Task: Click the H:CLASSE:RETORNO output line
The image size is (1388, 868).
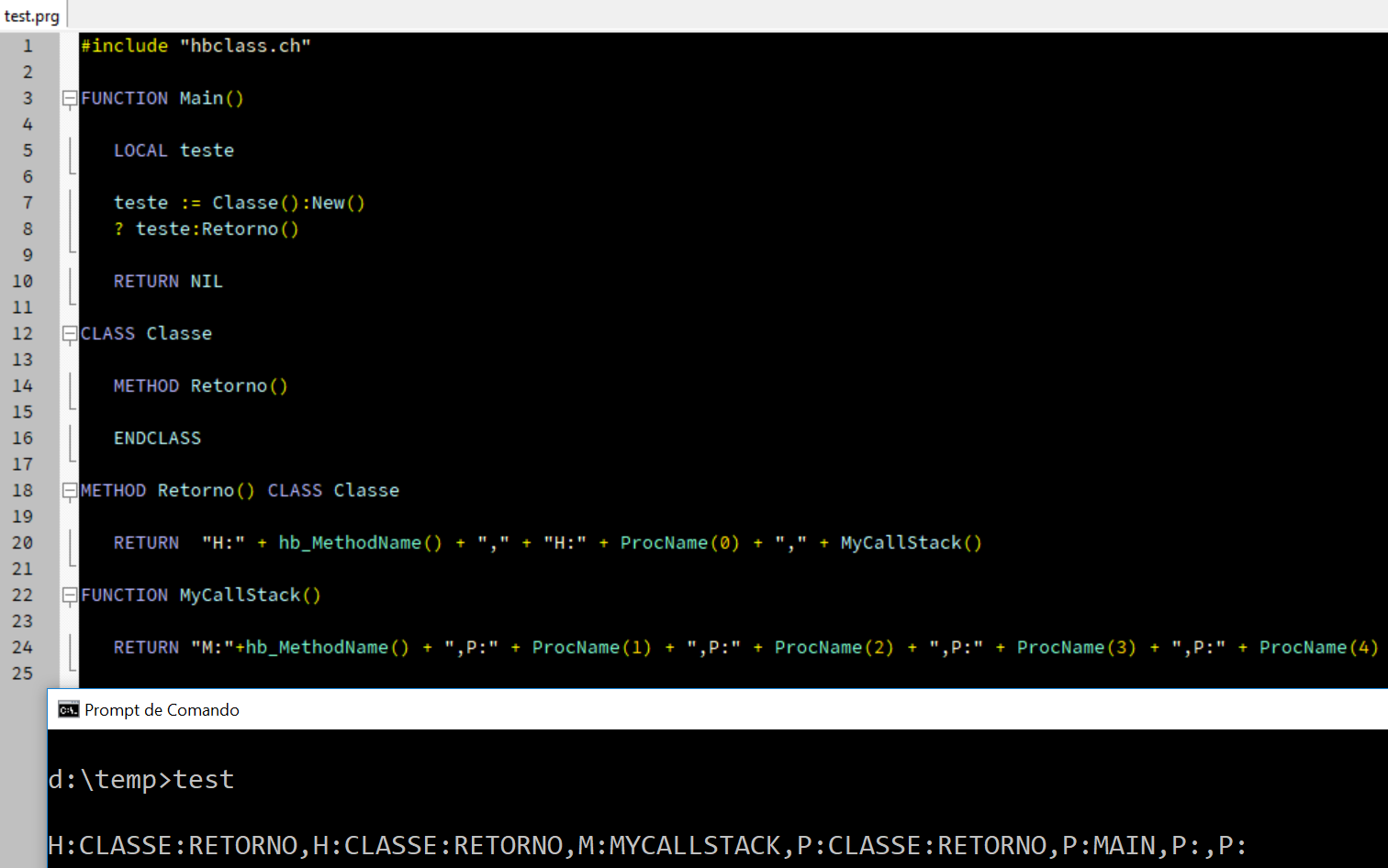Action: click(647, 845)
